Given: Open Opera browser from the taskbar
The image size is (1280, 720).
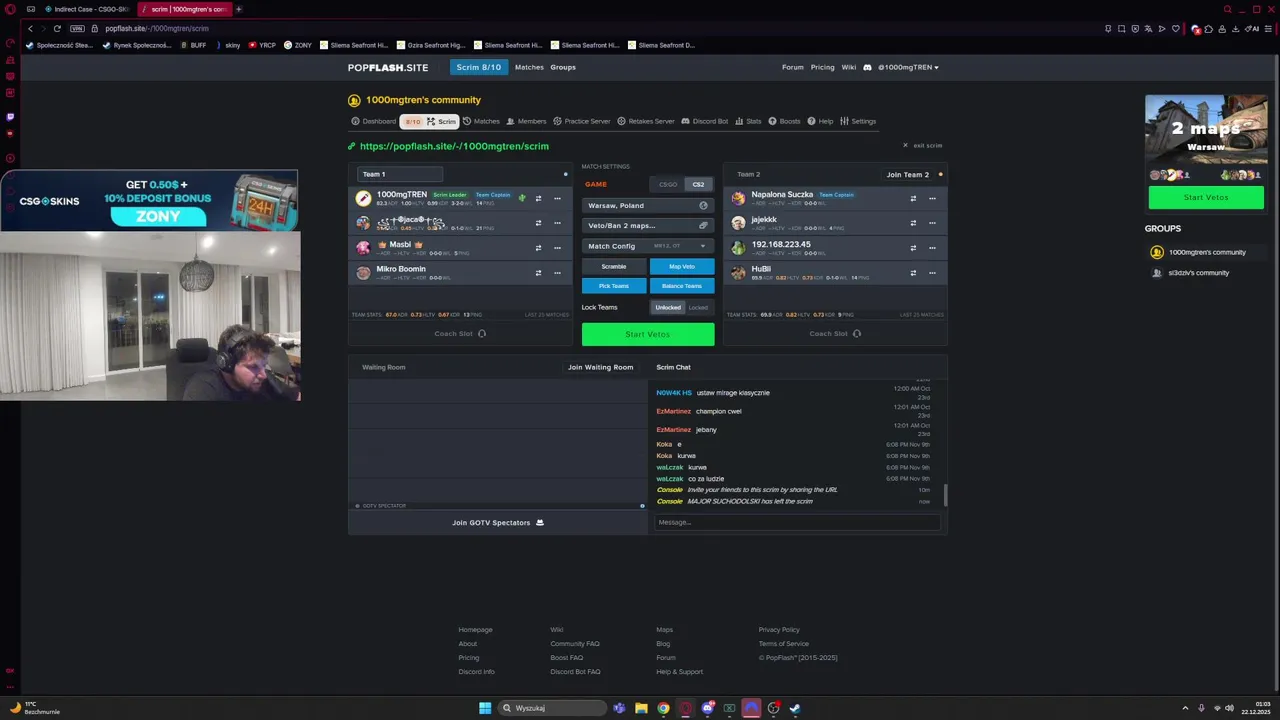Looking at the screenshot, I should tap(686, 708).
